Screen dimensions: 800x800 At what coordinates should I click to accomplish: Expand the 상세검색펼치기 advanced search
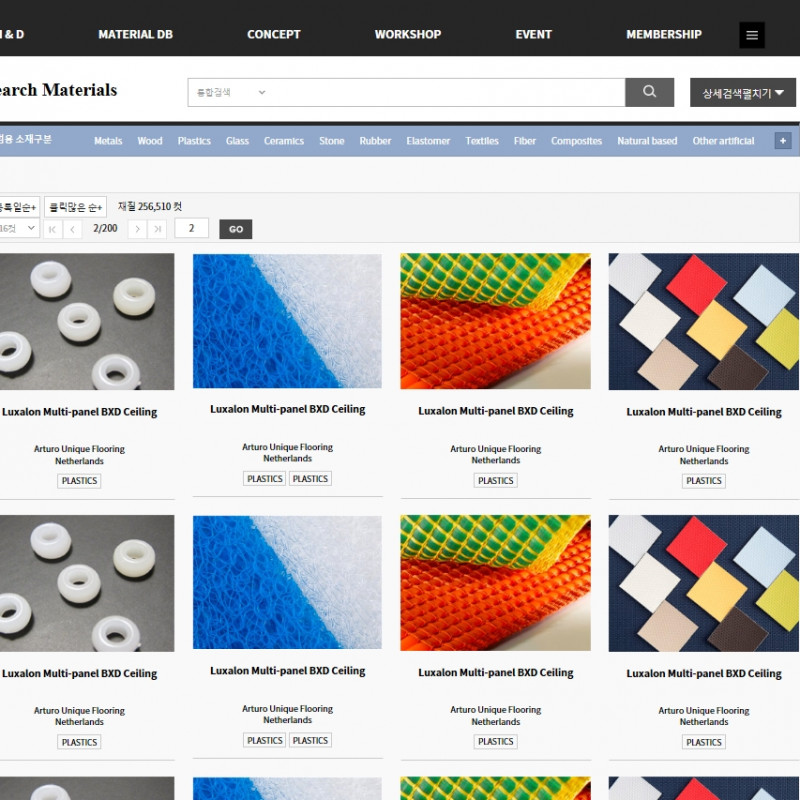pos(742,93)
